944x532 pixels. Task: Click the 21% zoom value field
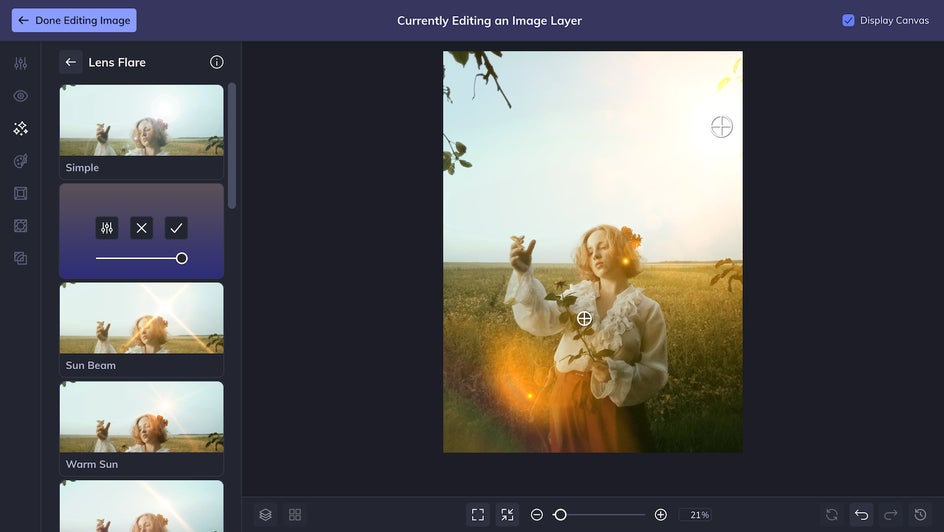click(x=695, y=515)
